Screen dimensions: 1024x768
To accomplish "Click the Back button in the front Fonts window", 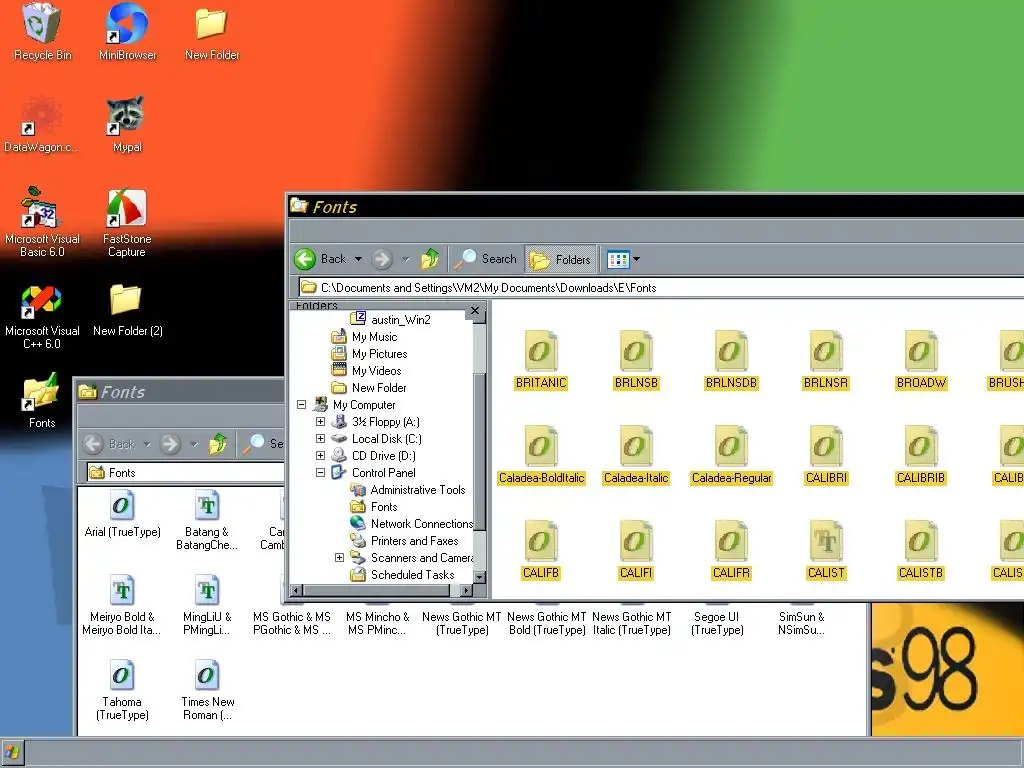I will [x=321, y=259].
